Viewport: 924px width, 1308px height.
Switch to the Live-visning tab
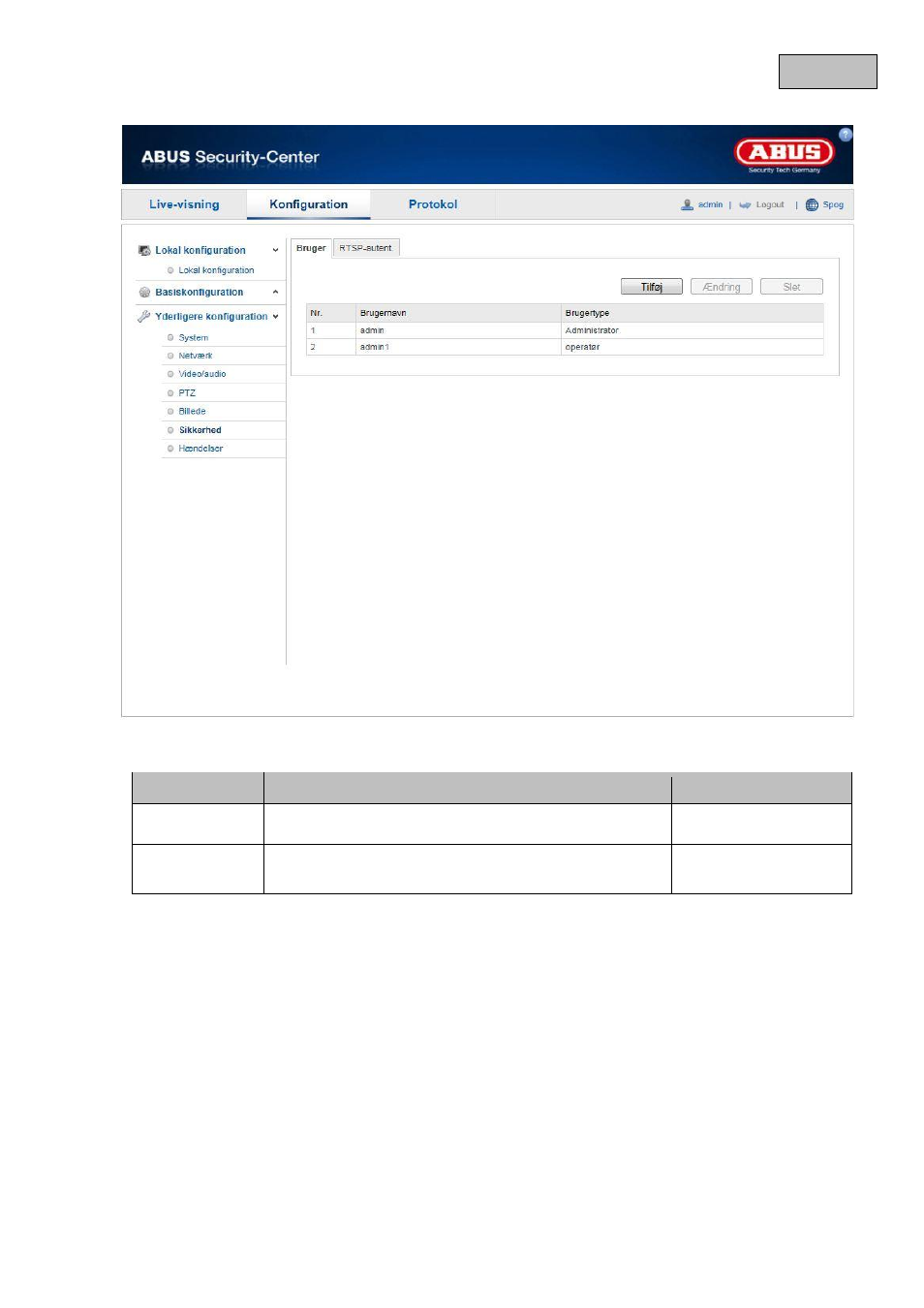[184, 204]
